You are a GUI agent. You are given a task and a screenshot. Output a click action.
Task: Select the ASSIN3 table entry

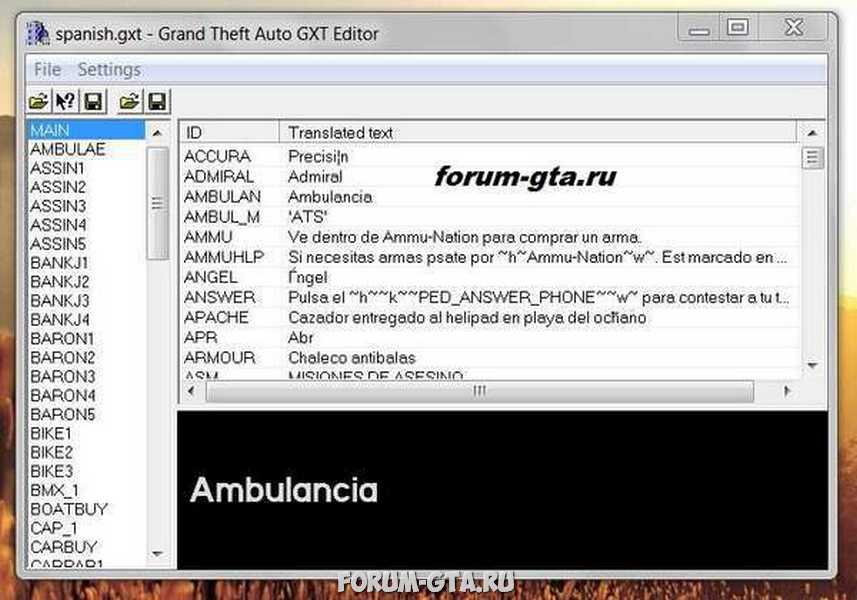87,206
